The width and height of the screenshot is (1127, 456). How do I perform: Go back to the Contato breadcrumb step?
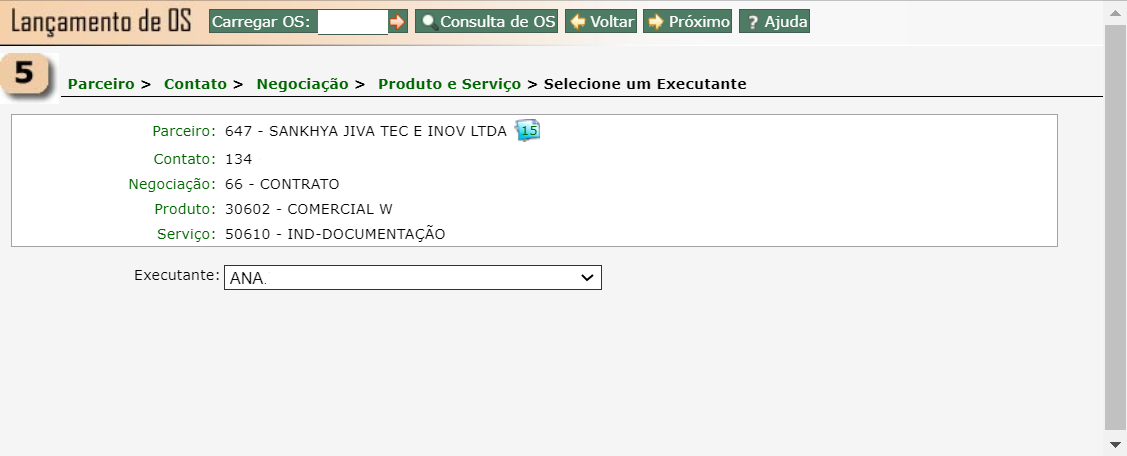coord(196,84)
